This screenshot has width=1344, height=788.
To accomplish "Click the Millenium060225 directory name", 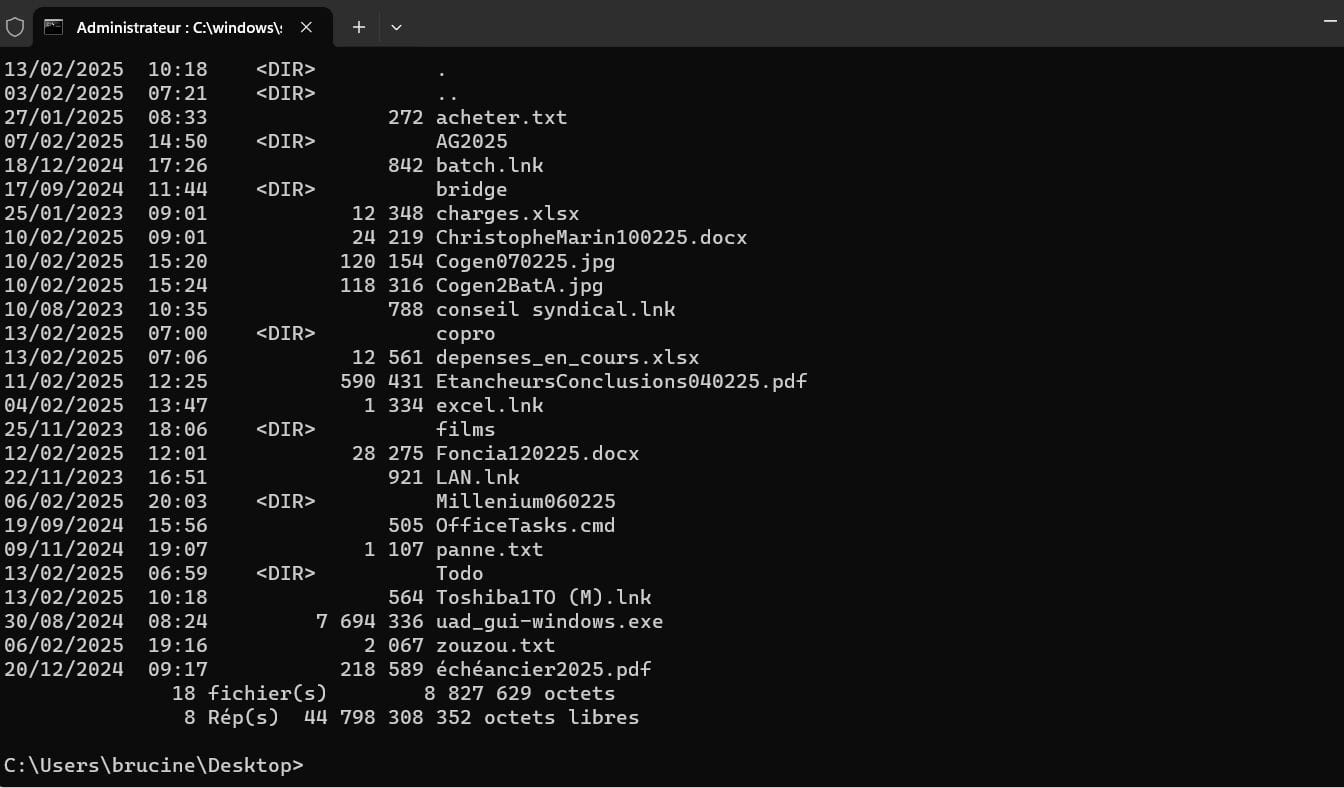I will pos(525,501).
